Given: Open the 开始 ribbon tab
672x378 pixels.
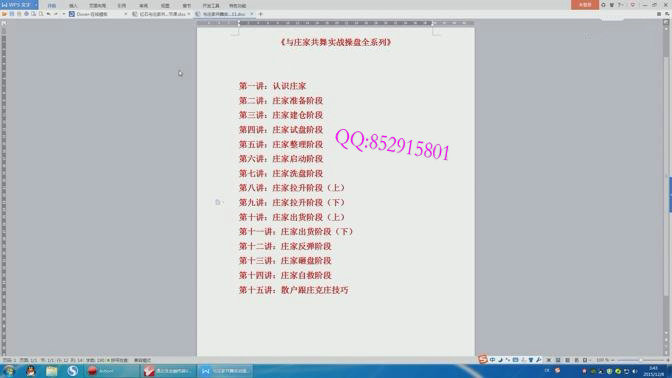Looking at the screenshot, I should (52, 6).
